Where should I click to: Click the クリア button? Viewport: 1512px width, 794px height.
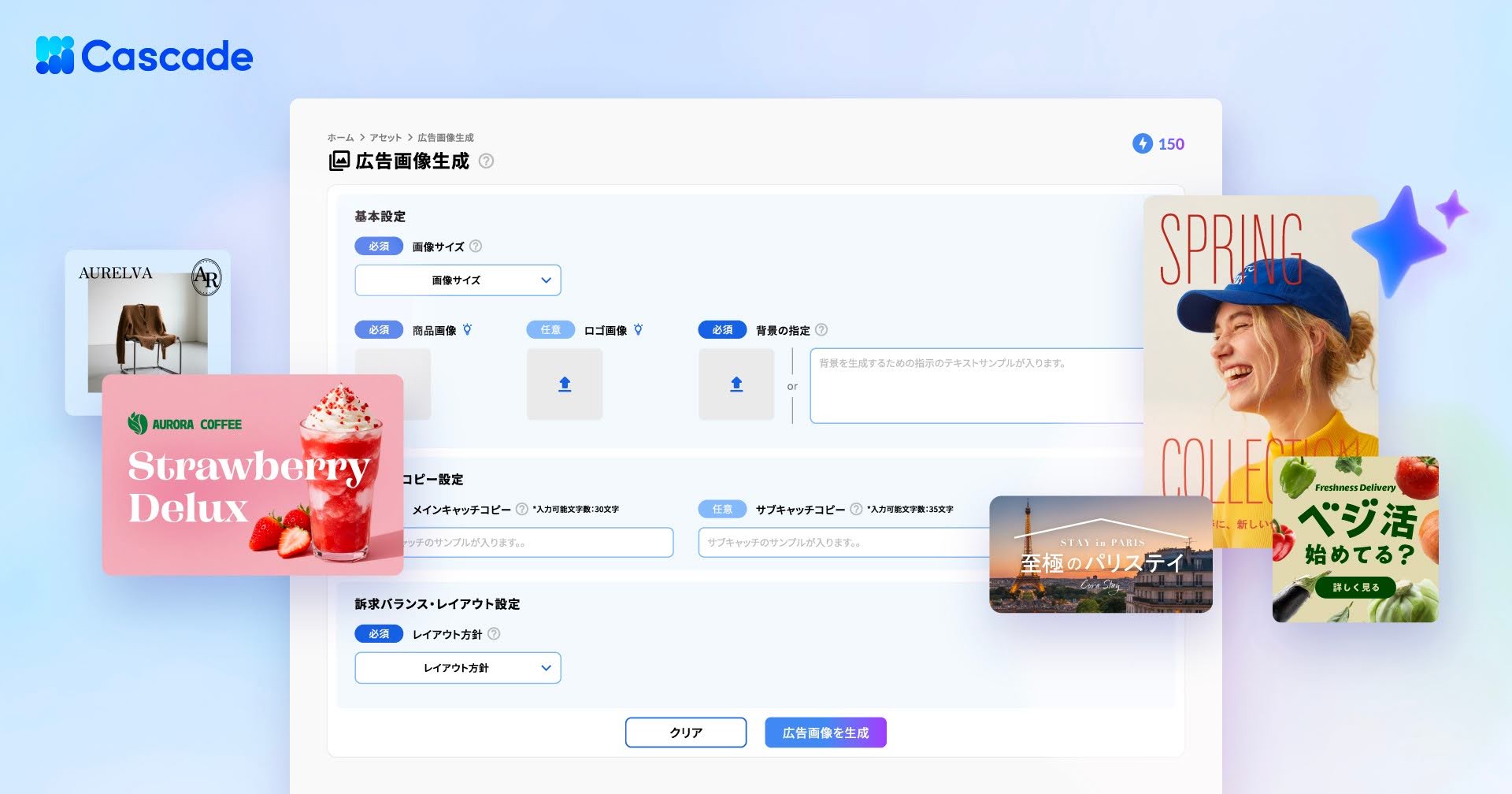[x=686, y=733]
